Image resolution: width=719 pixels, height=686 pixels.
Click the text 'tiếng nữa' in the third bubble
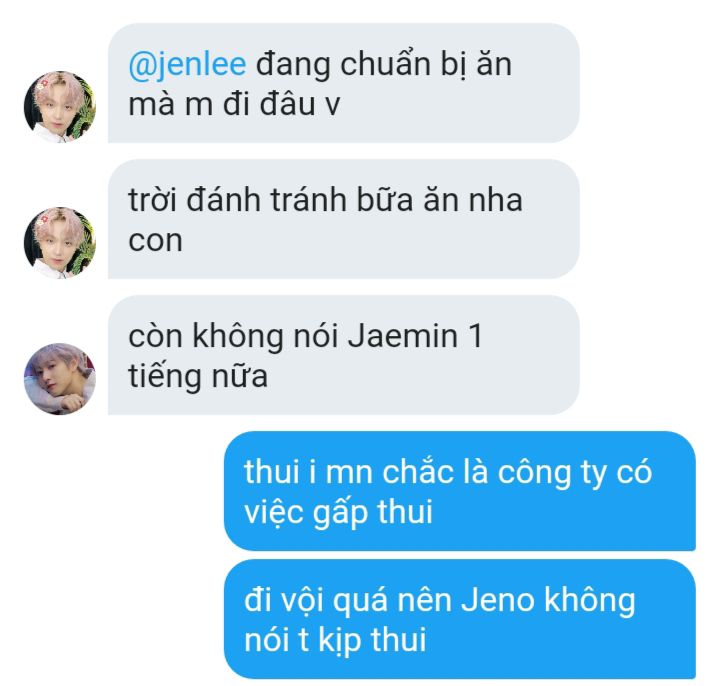198,376
